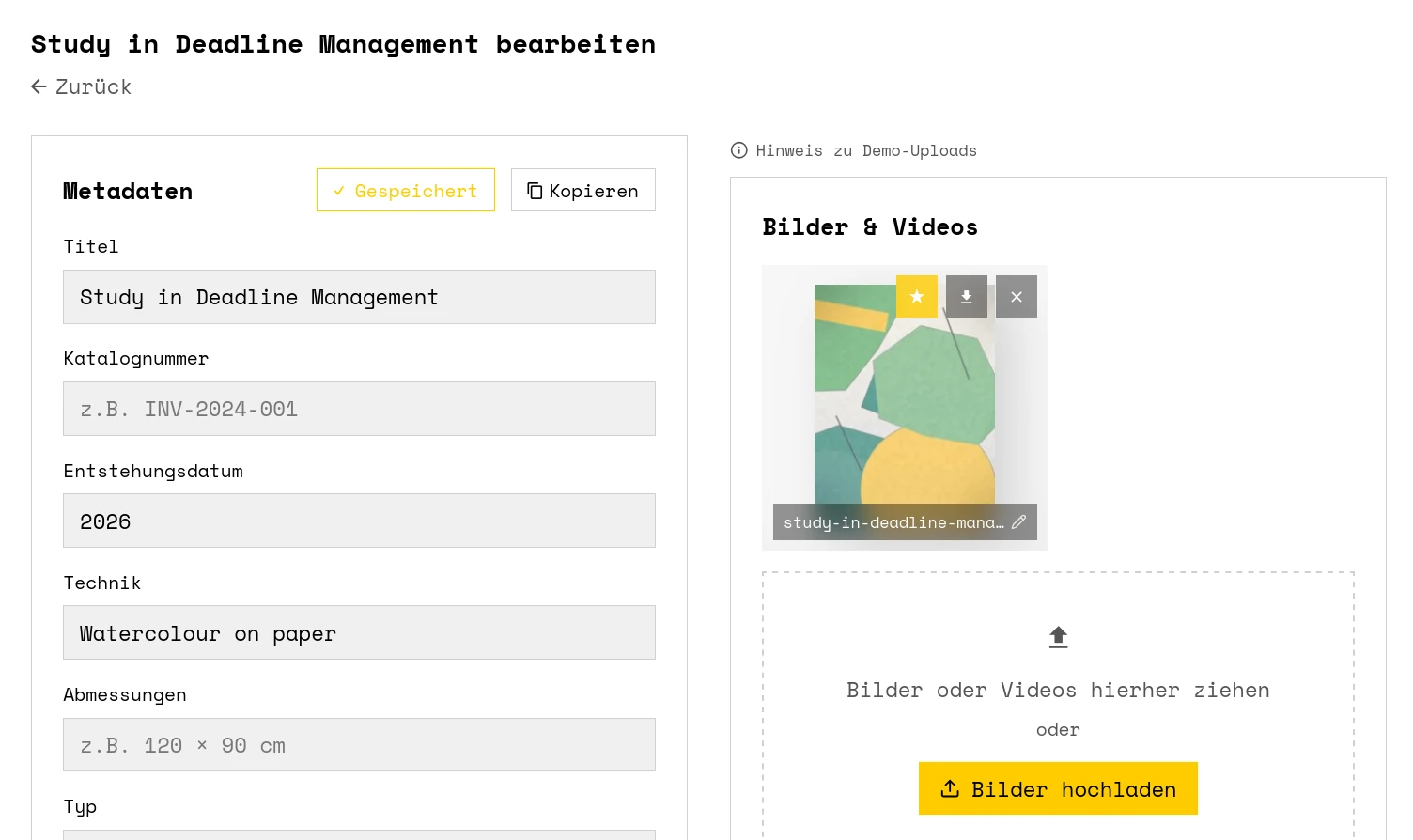1413x840 pixels.
Task: Click 'Bilder oder Videos hierher ziehen' text
Action: point(1058,690)
